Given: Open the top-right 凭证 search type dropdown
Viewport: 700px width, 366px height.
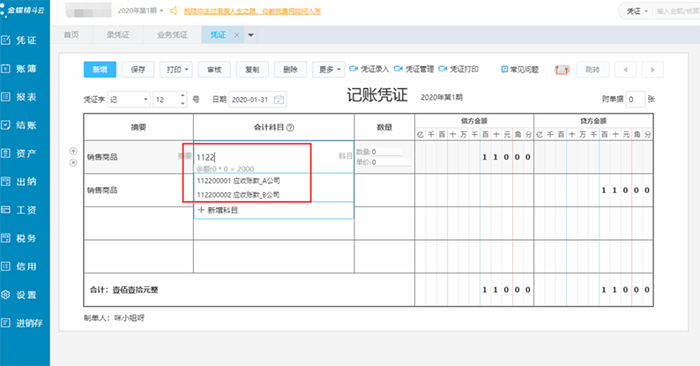Looking at the screenshot, I should [637, 11].
